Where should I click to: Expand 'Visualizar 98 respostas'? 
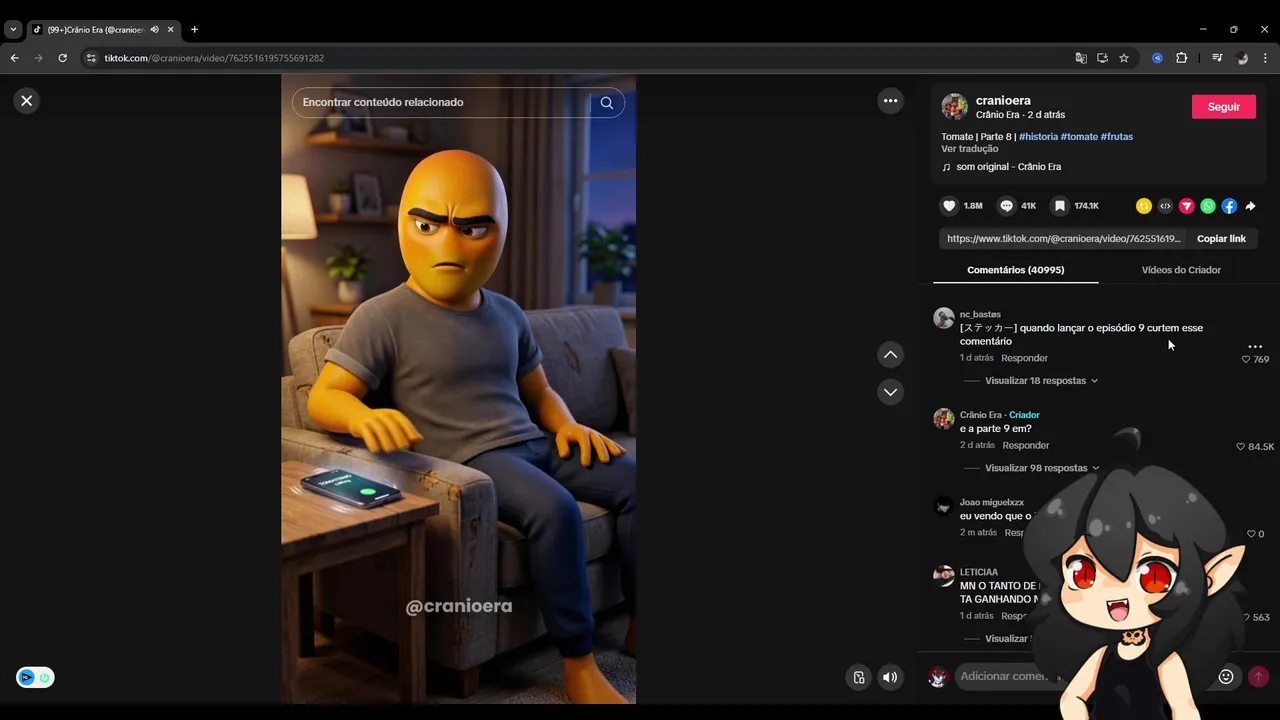(1041, 468)
